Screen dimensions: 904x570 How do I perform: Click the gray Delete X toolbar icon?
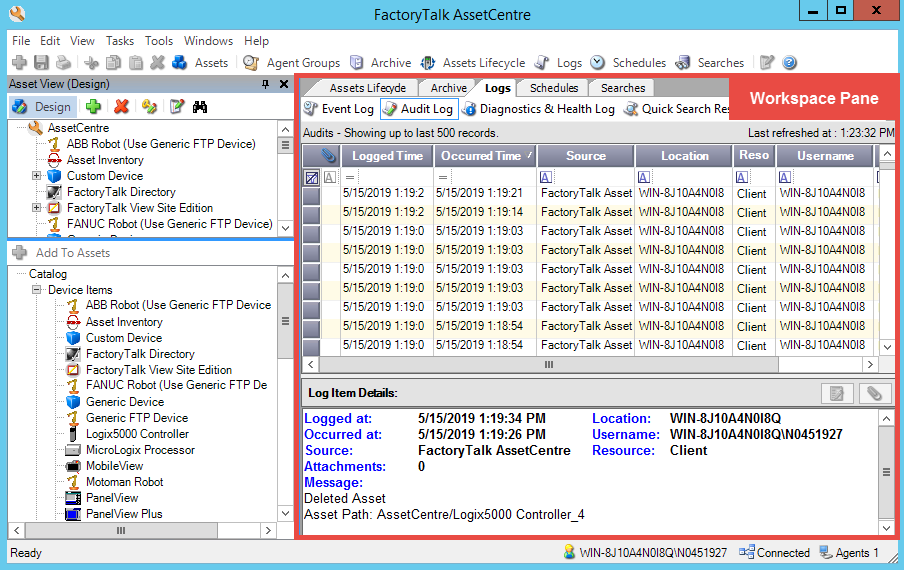157,62
